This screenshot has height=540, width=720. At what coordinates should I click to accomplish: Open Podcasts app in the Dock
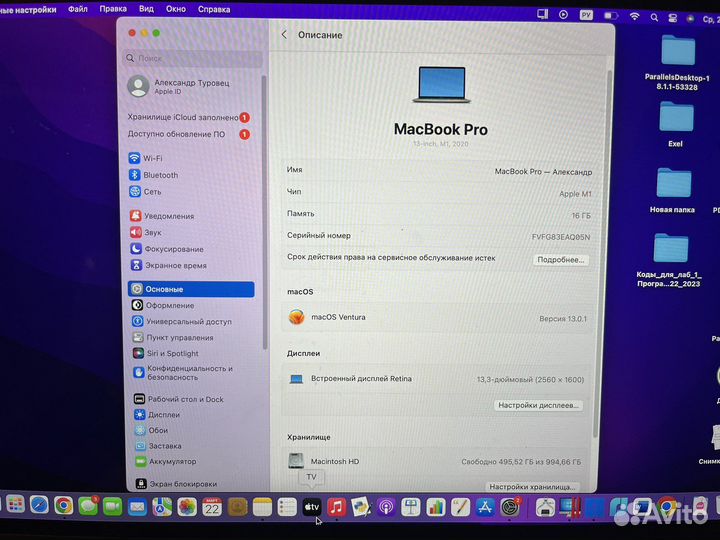[x=386, y=507]
